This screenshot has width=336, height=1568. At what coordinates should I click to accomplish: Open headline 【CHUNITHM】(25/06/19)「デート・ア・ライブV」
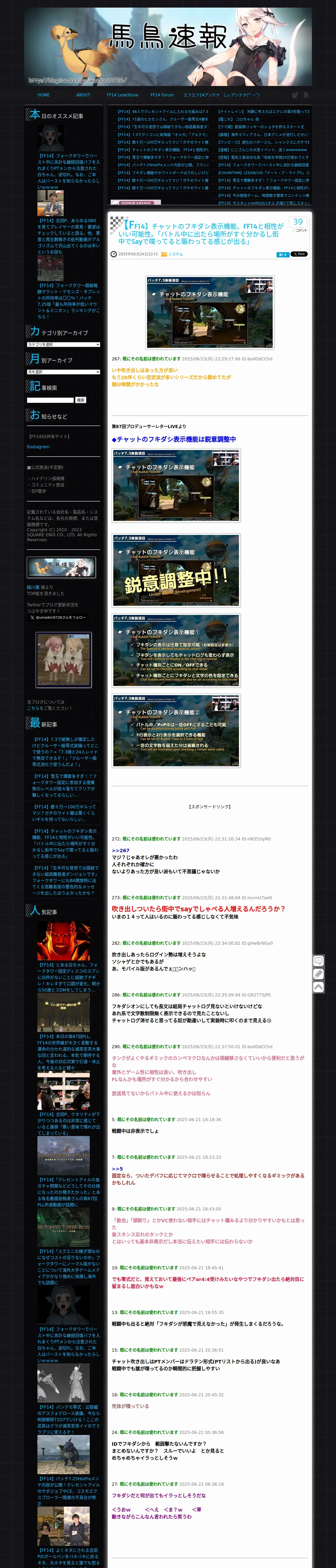coord(264,173)
